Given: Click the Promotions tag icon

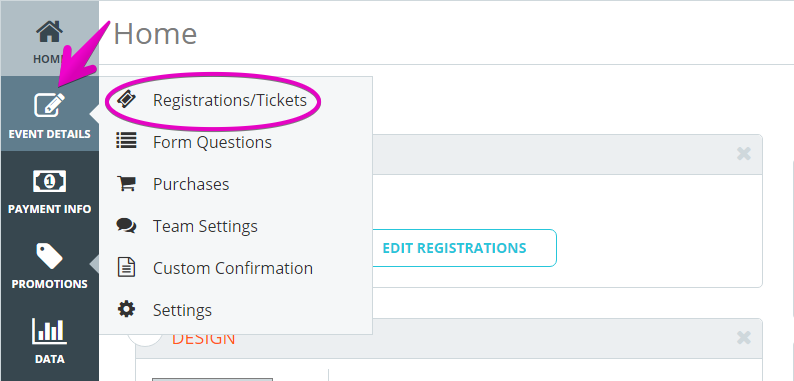Looking at the screenshot, I should 50,255.
